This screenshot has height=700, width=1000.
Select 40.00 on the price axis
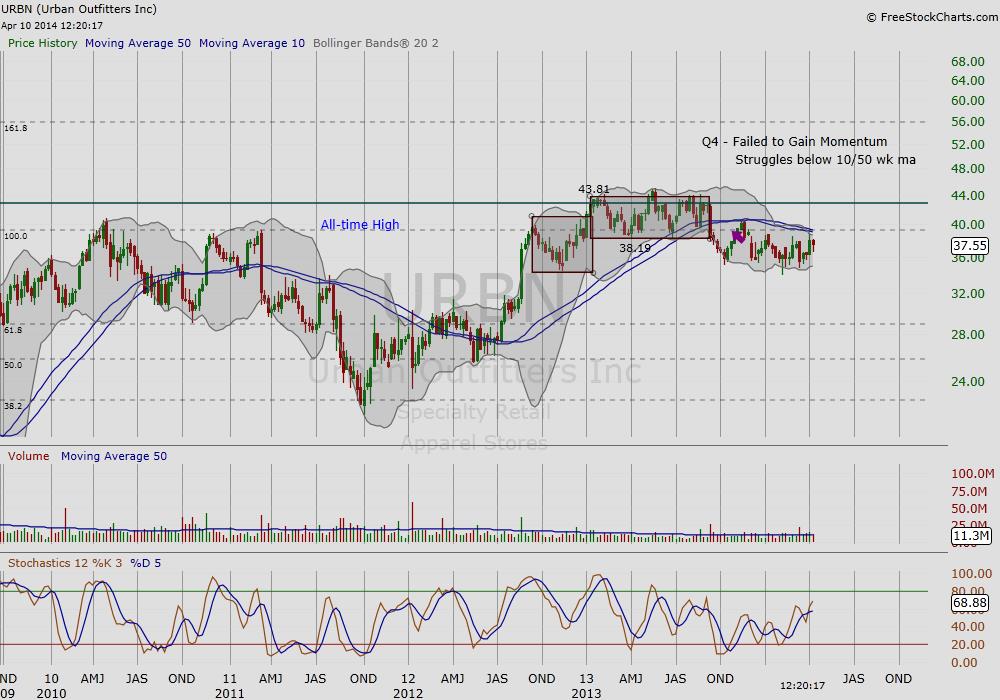point(967,224)
